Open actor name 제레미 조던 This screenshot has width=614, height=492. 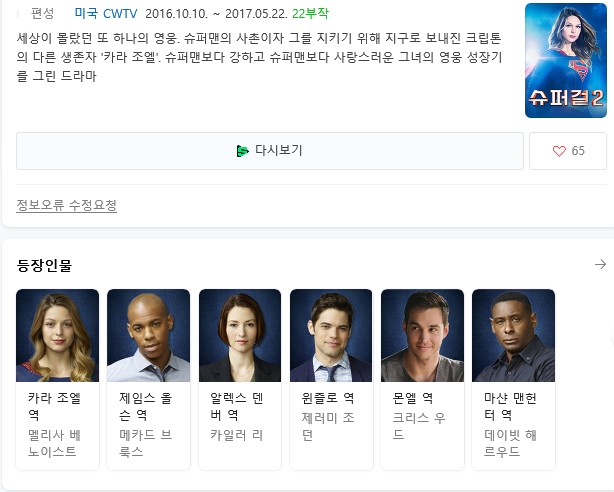tap(328, 426)
